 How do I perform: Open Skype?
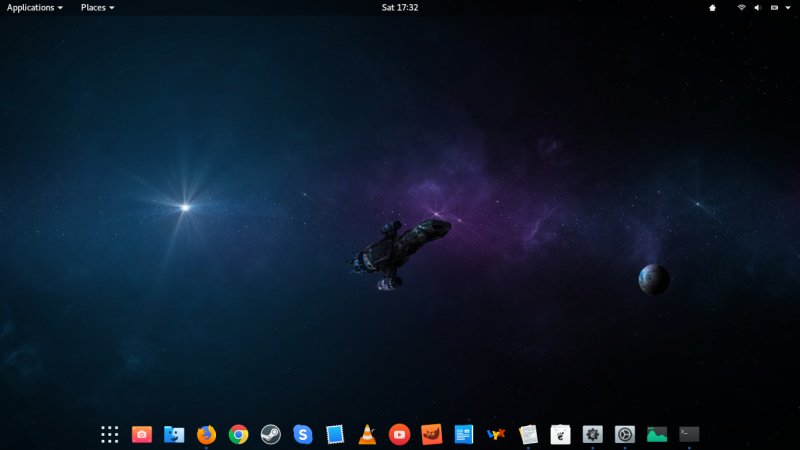[303, 434]
